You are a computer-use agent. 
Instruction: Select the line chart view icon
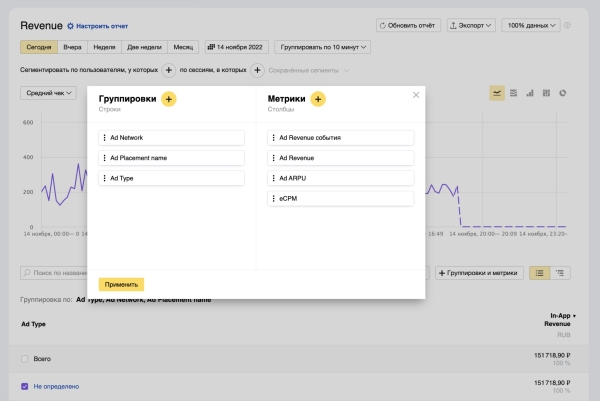click(497, 93)
